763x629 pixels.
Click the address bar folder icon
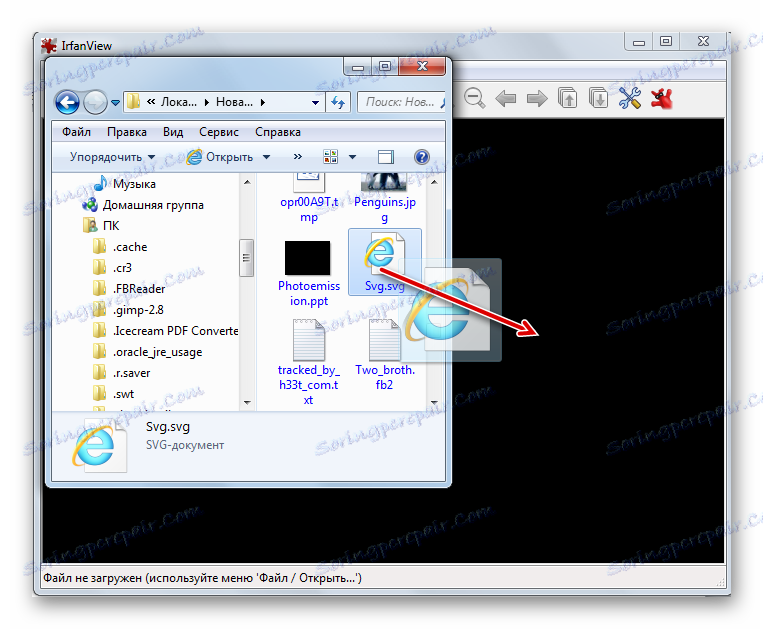tap(133, 102)
